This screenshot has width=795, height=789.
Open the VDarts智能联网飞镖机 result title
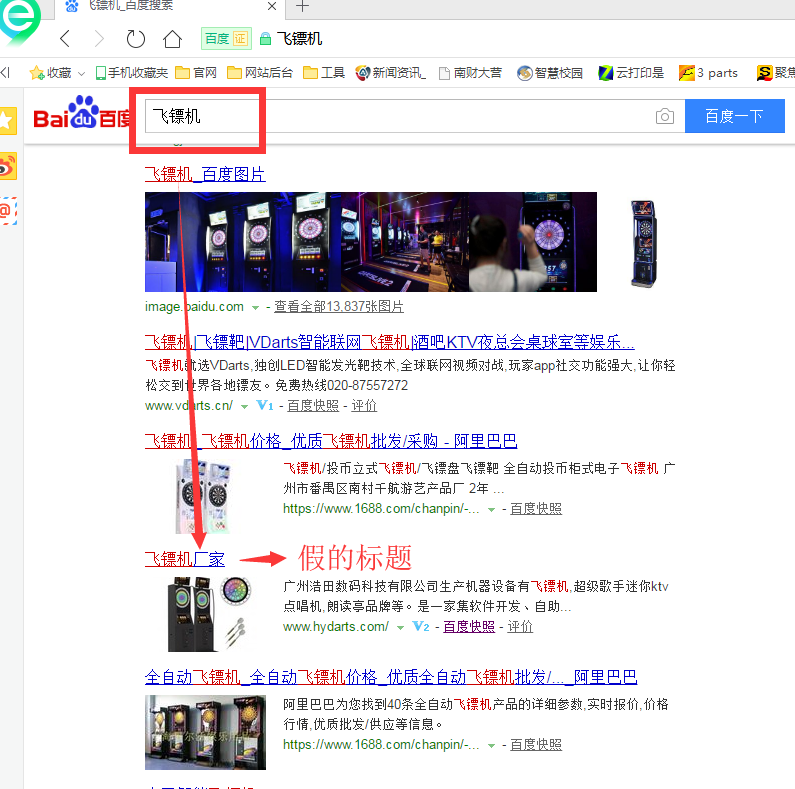[x=389, y=342]
